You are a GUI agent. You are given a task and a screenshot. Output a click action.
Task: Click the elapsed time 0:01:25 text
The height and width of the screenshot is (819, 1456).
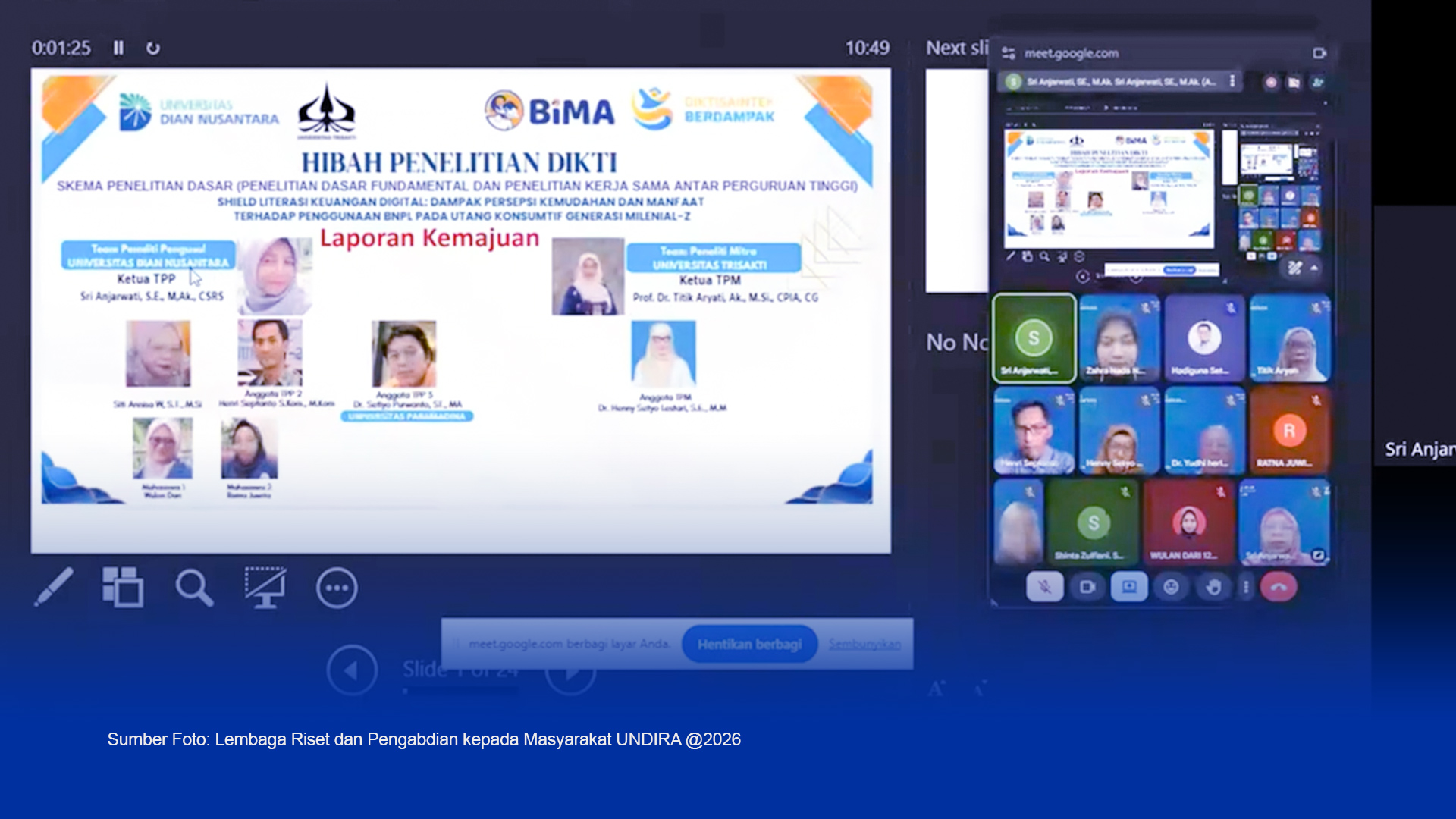tap(61, 48)
